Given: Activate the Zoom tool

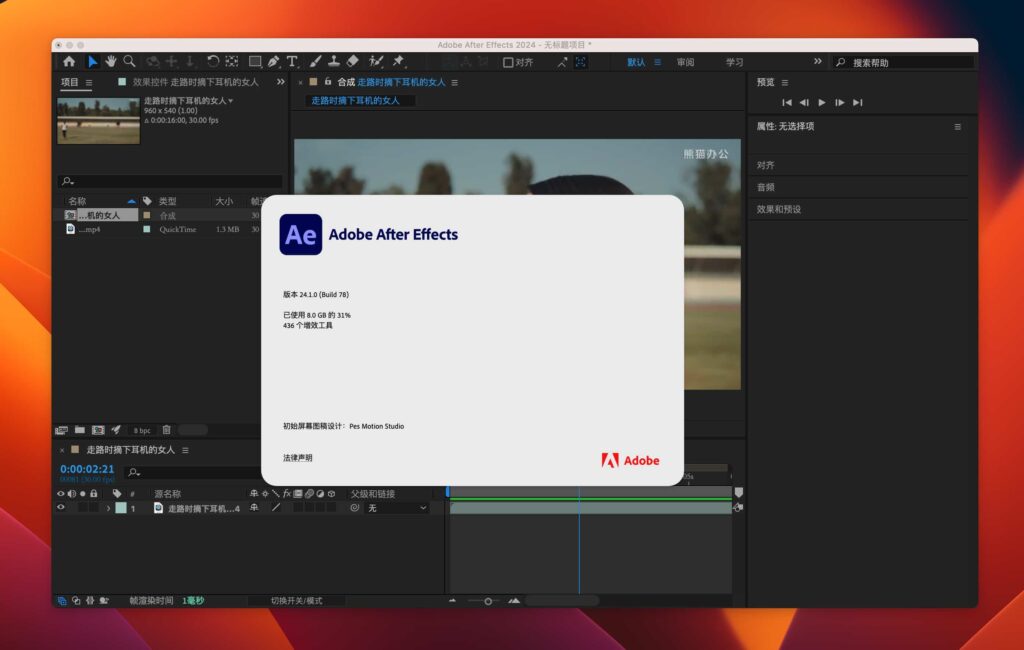Looking at the screenshot, I should (129, 61).
